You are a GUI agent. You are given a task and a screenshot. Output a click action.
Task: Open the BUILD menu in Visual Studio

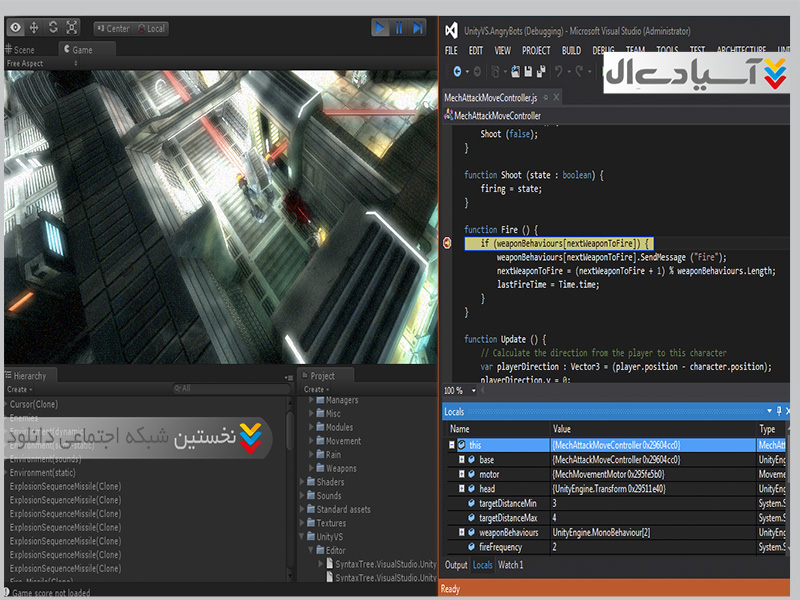571,50
